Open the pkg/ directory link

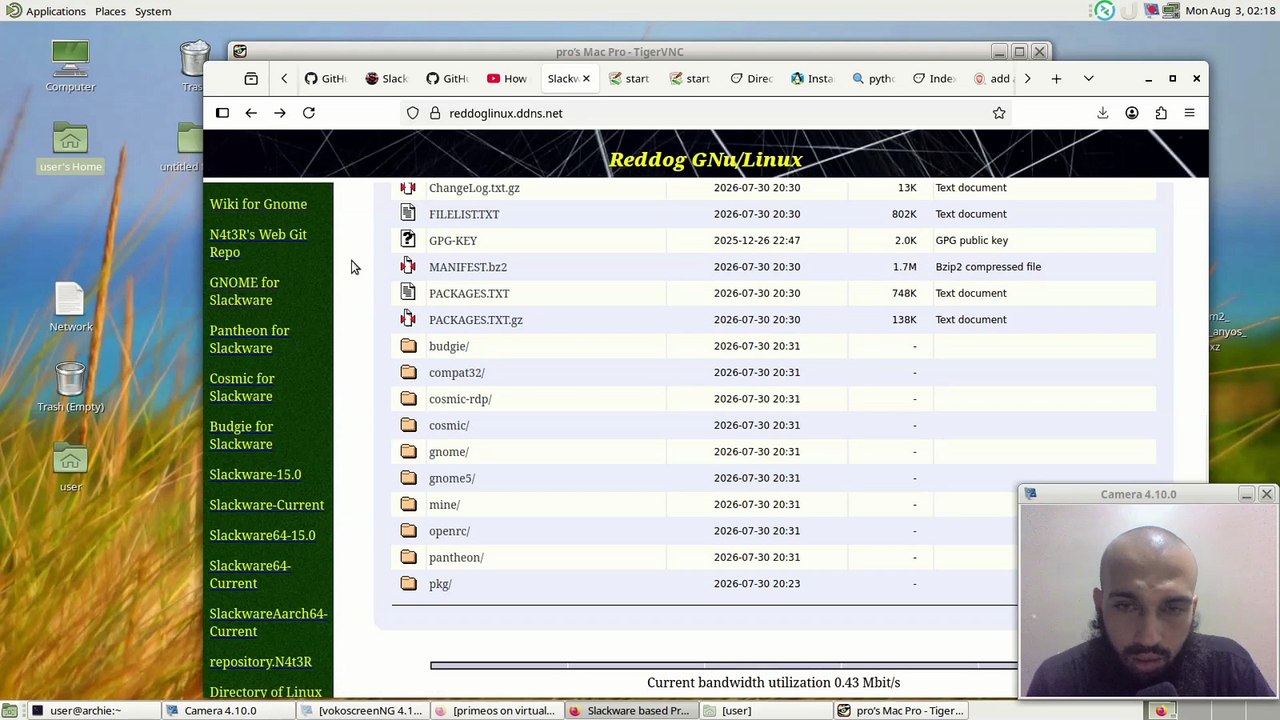(440, 584)
